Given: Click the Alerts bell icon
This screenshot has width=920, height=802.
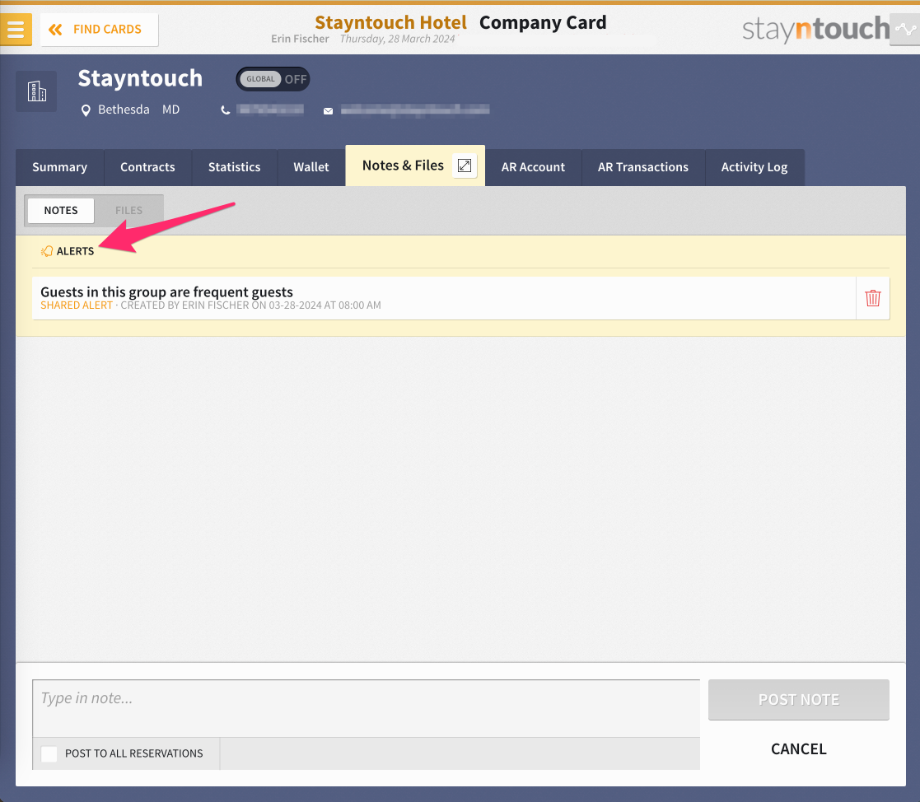Looking at the screenshot, I should tap(47, 251).
